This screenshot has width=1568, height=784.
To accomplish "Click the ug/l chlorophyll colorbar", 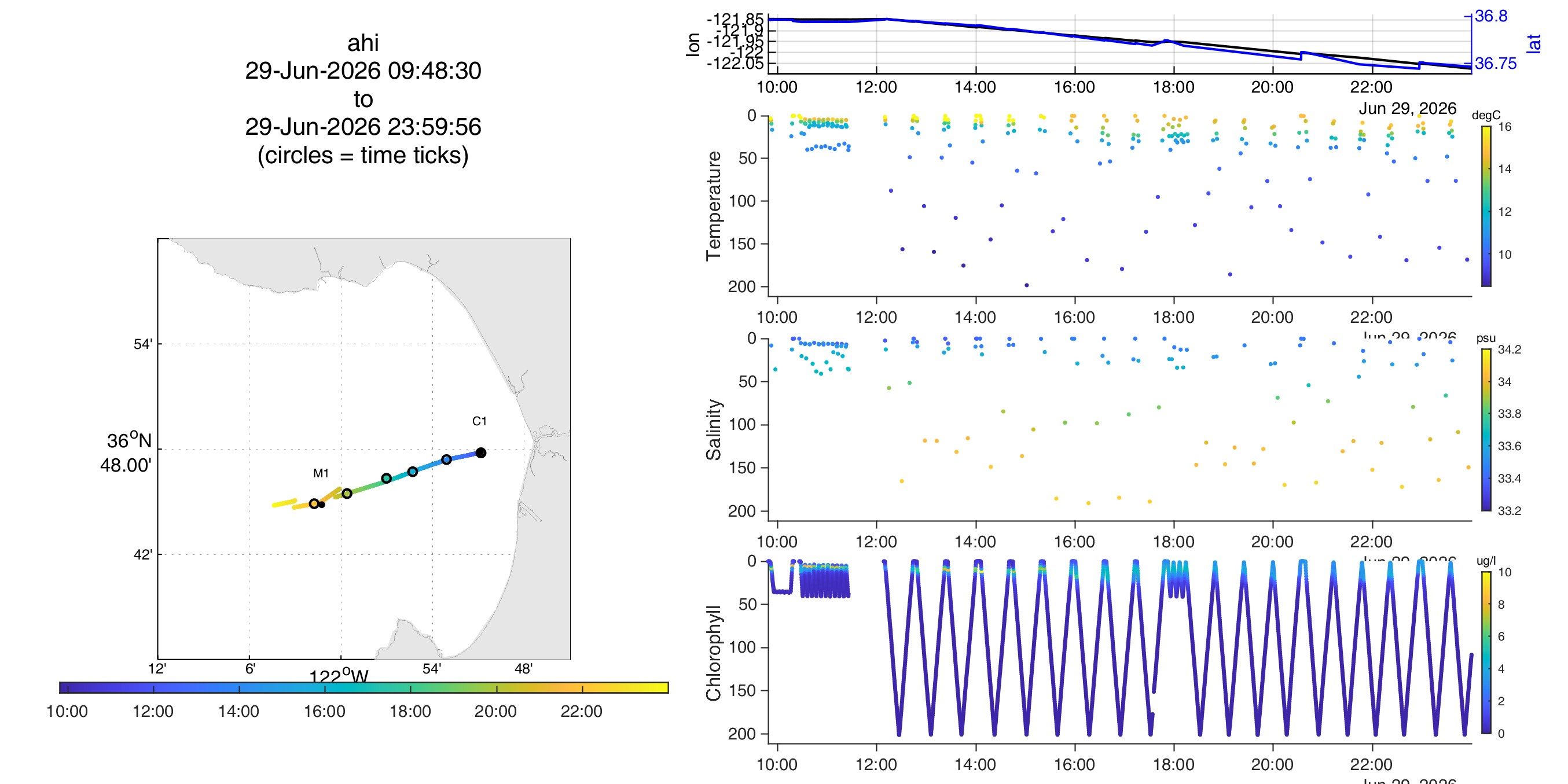I will [1486, 653].
